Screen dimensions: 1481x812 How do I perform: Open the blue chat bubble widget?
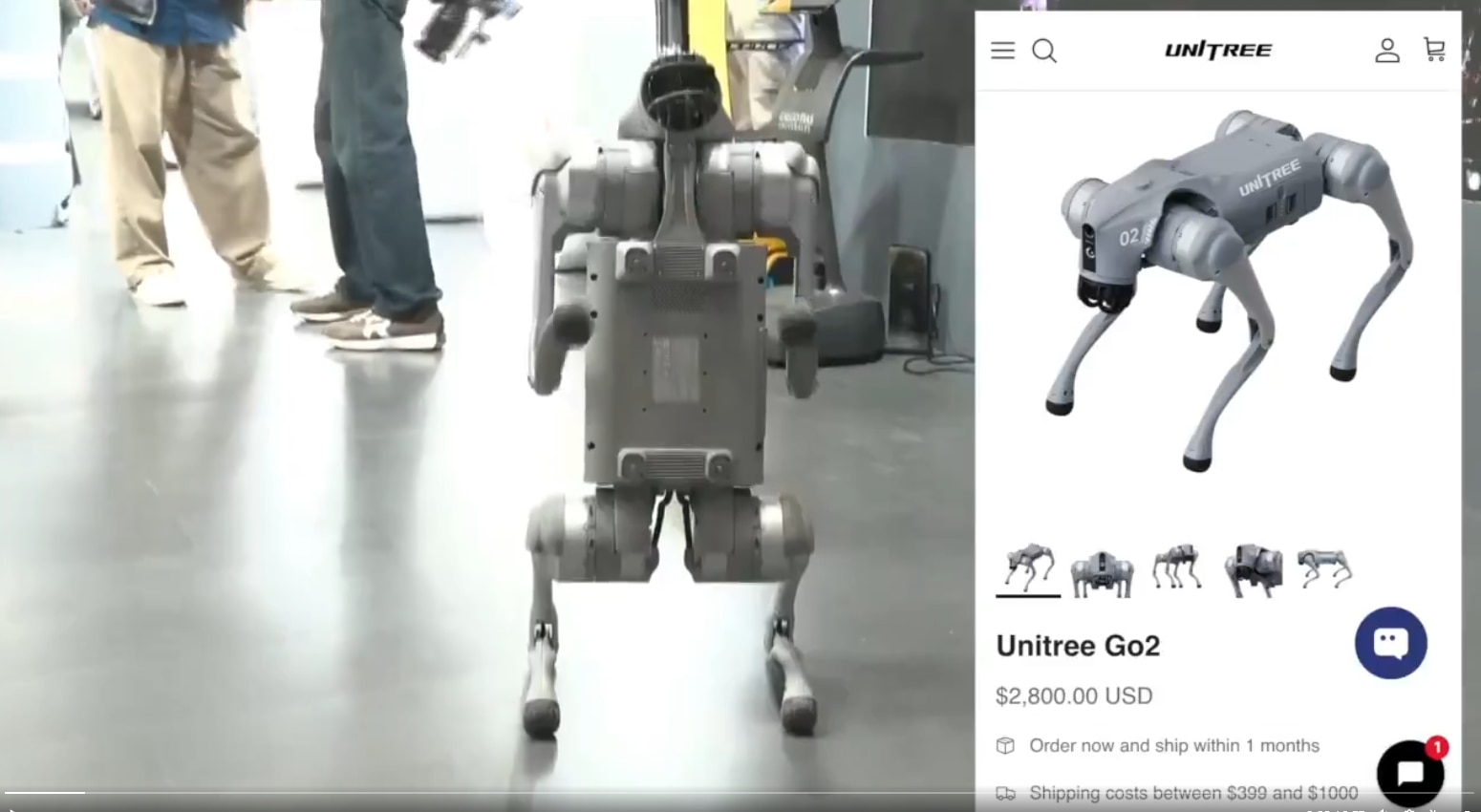(1390, 643)
